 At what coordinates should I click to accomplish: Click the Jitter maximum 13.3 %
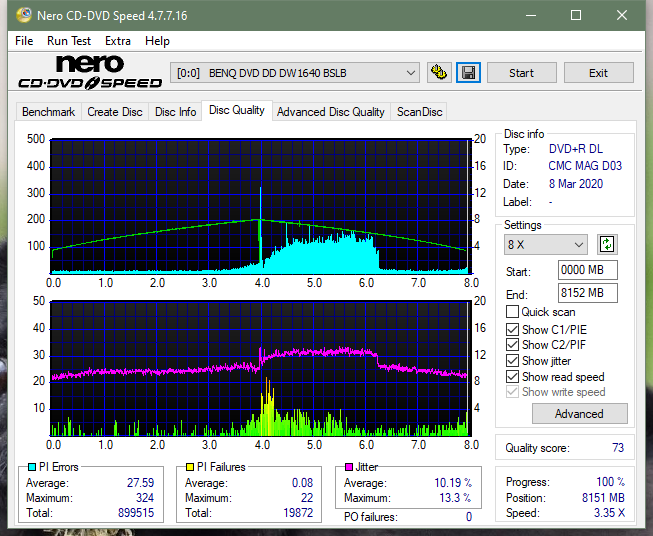coord(456,498)
